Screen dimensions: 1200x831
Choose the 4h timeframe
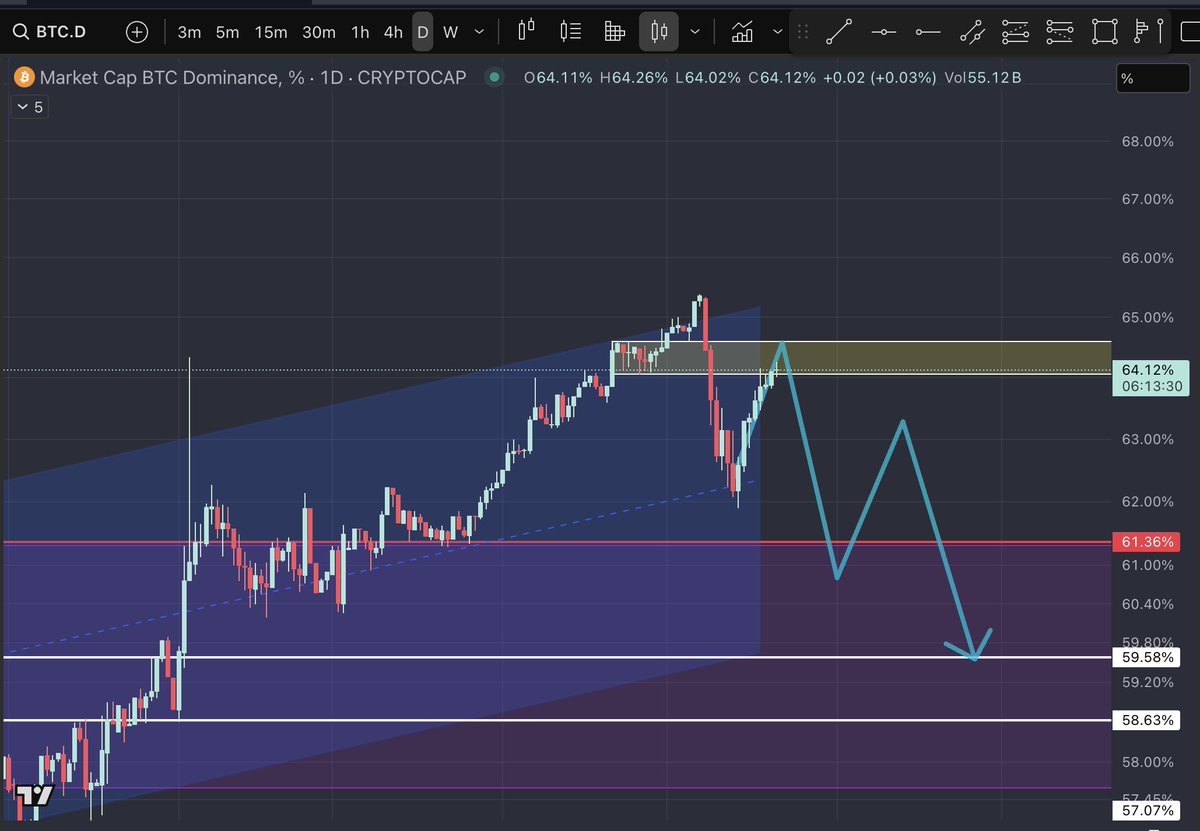tap(393, 32)
